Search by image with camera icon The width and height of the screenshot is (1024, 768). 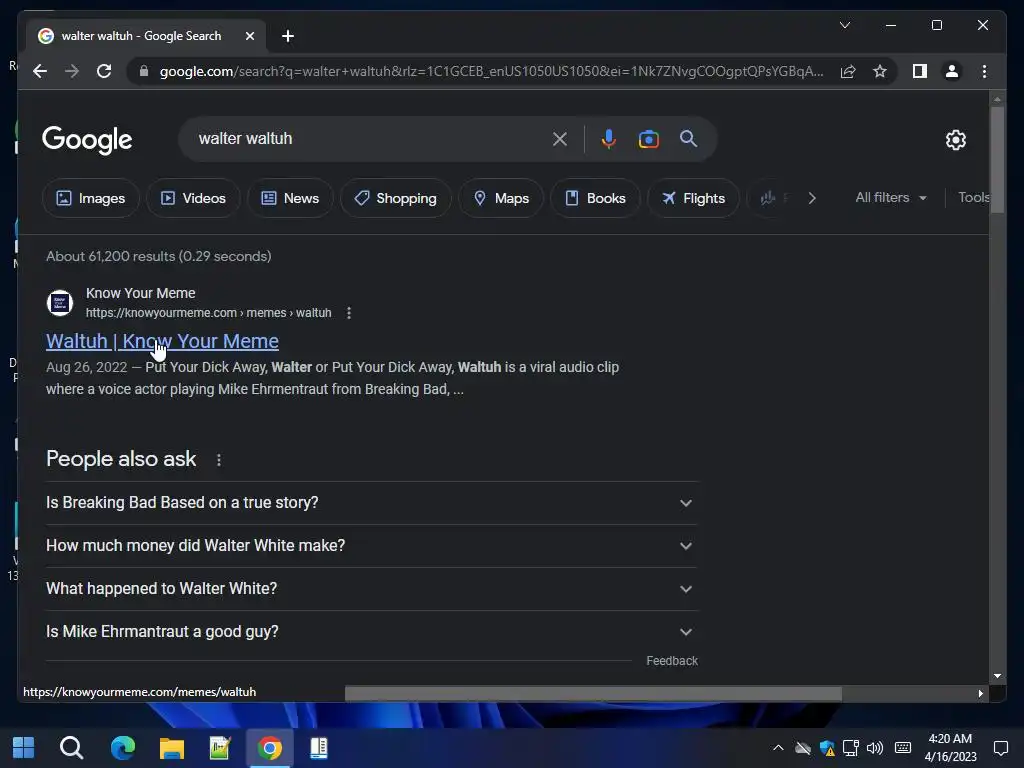pos(648,139)
